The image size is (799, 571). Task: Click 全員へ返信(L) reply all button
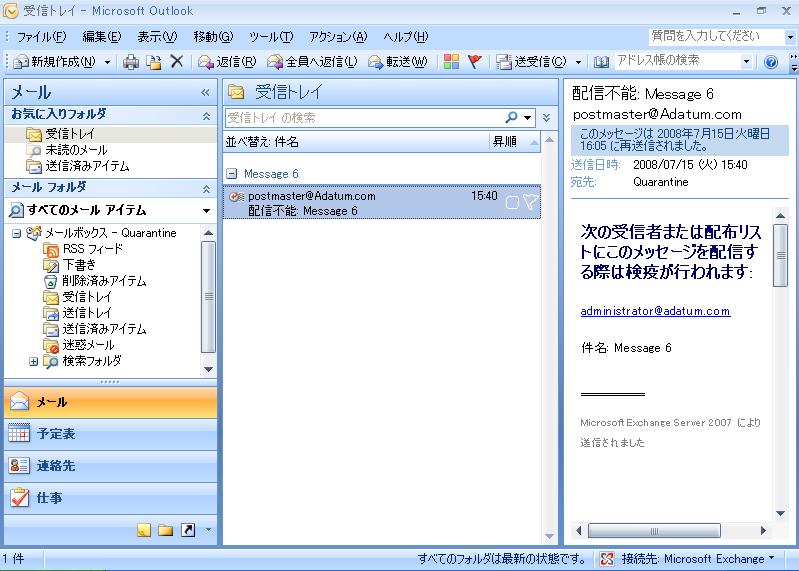[x=312, y=62]
